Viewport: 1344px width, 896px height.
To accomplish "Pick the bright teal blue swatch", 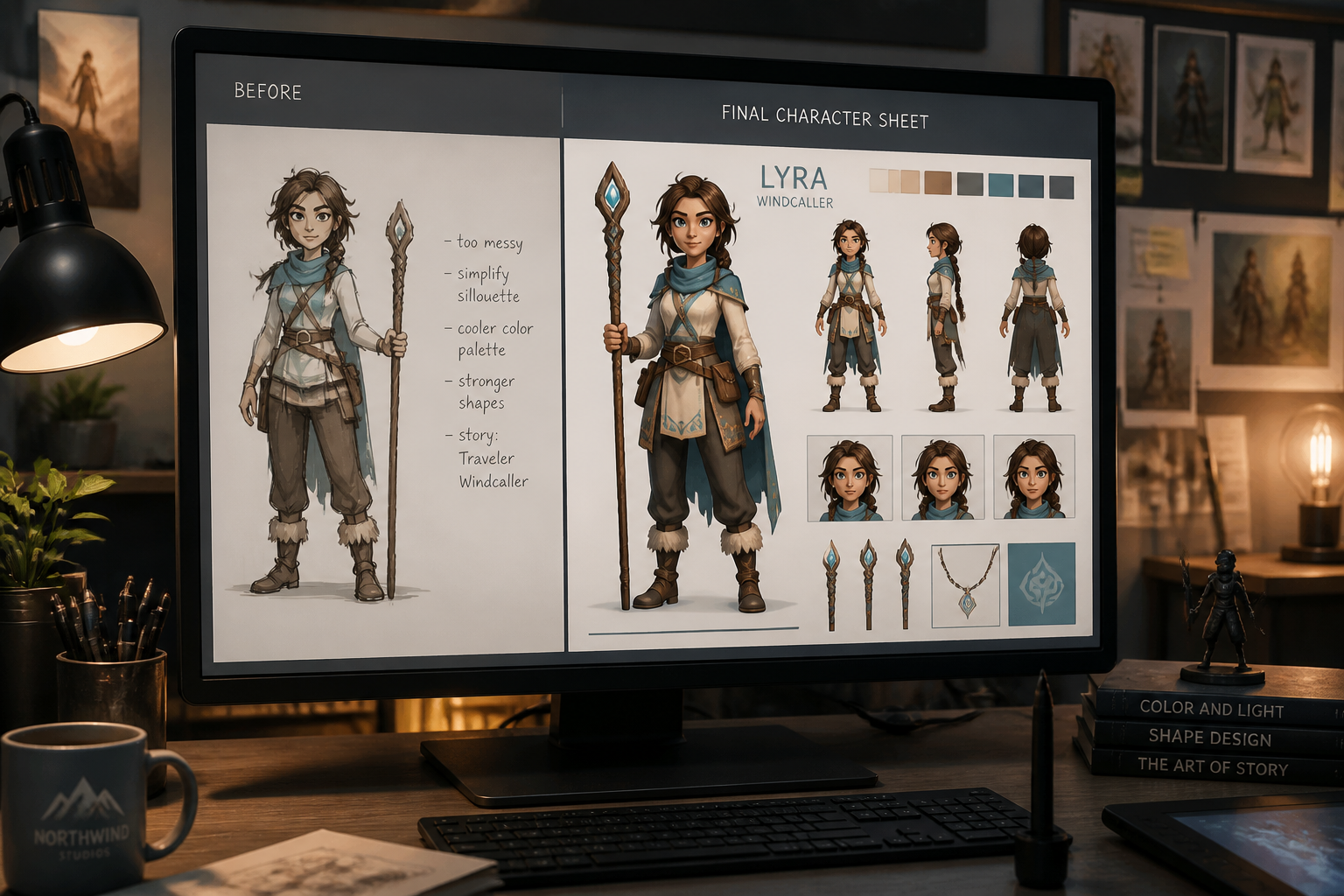I will (1001, 185).
